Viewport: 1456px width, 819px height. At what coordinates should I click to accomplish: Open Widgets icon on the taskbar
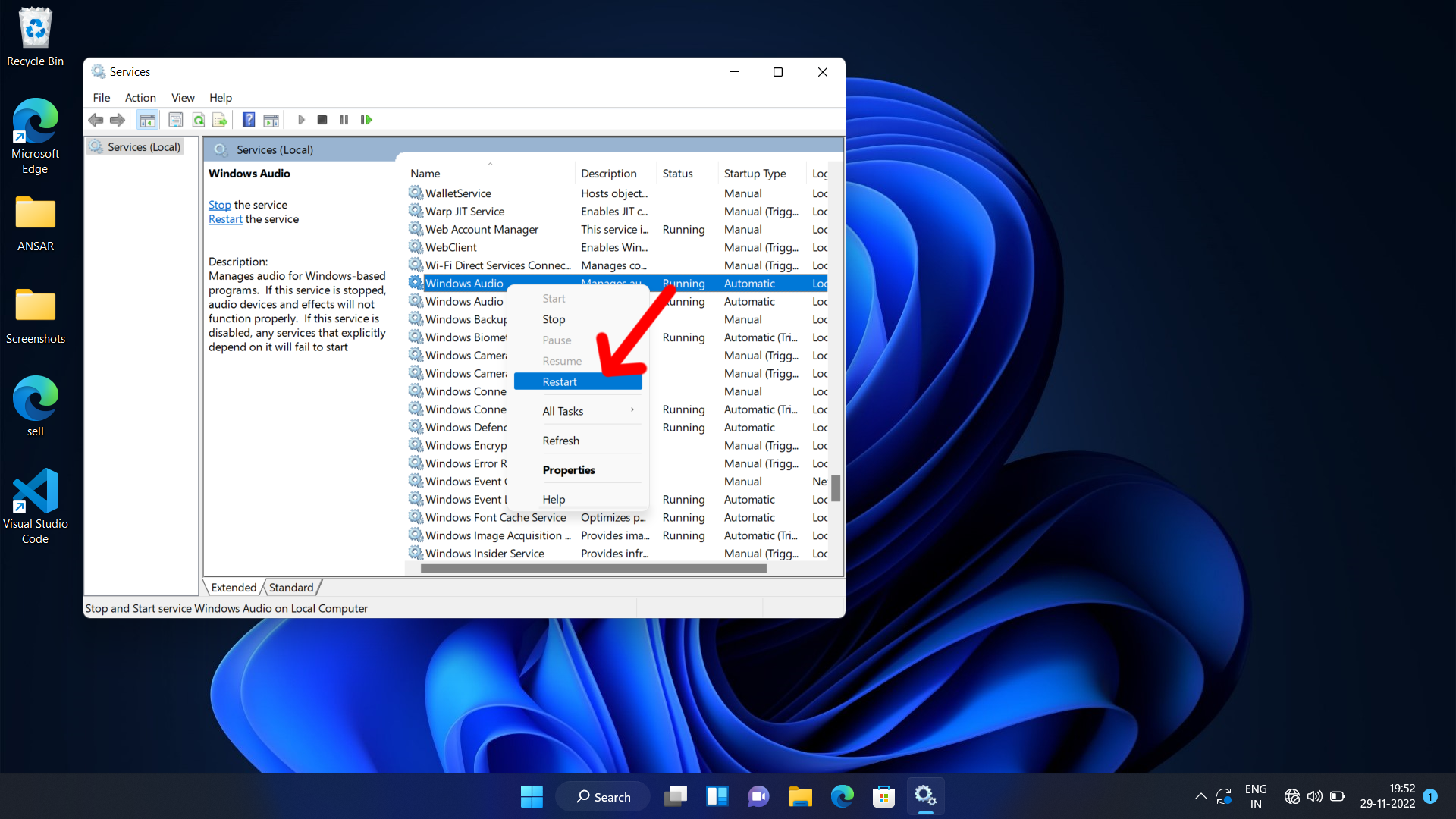coord(717,796)
